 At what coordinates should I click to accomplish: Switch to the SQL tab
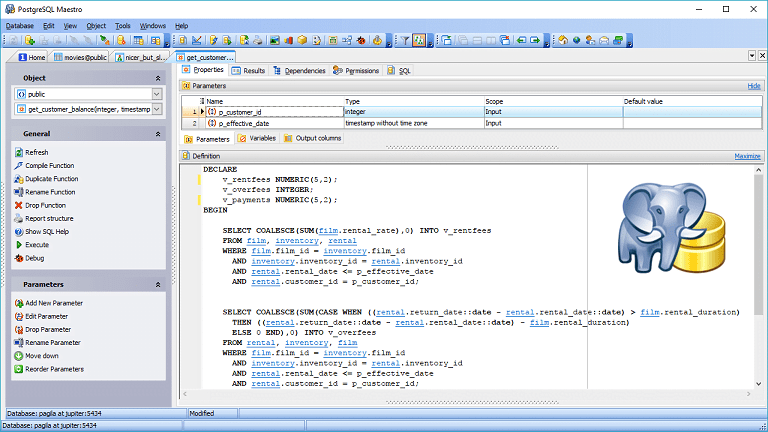click(399, 71)
